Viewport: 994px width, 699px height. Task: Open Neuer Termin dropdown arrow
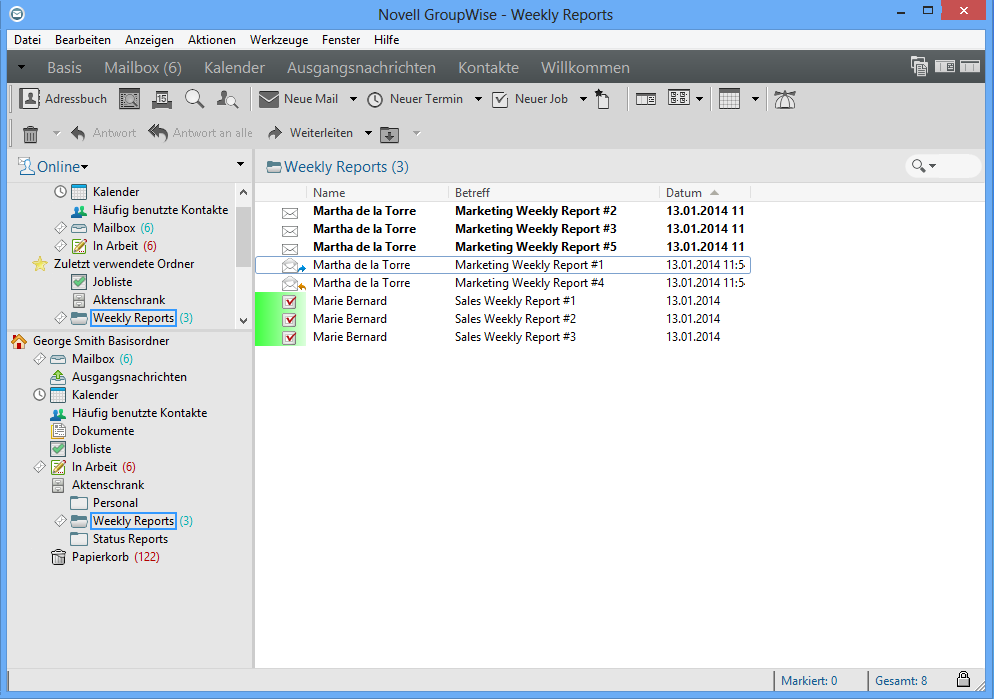pyautogui.click(x=479, y=99)
